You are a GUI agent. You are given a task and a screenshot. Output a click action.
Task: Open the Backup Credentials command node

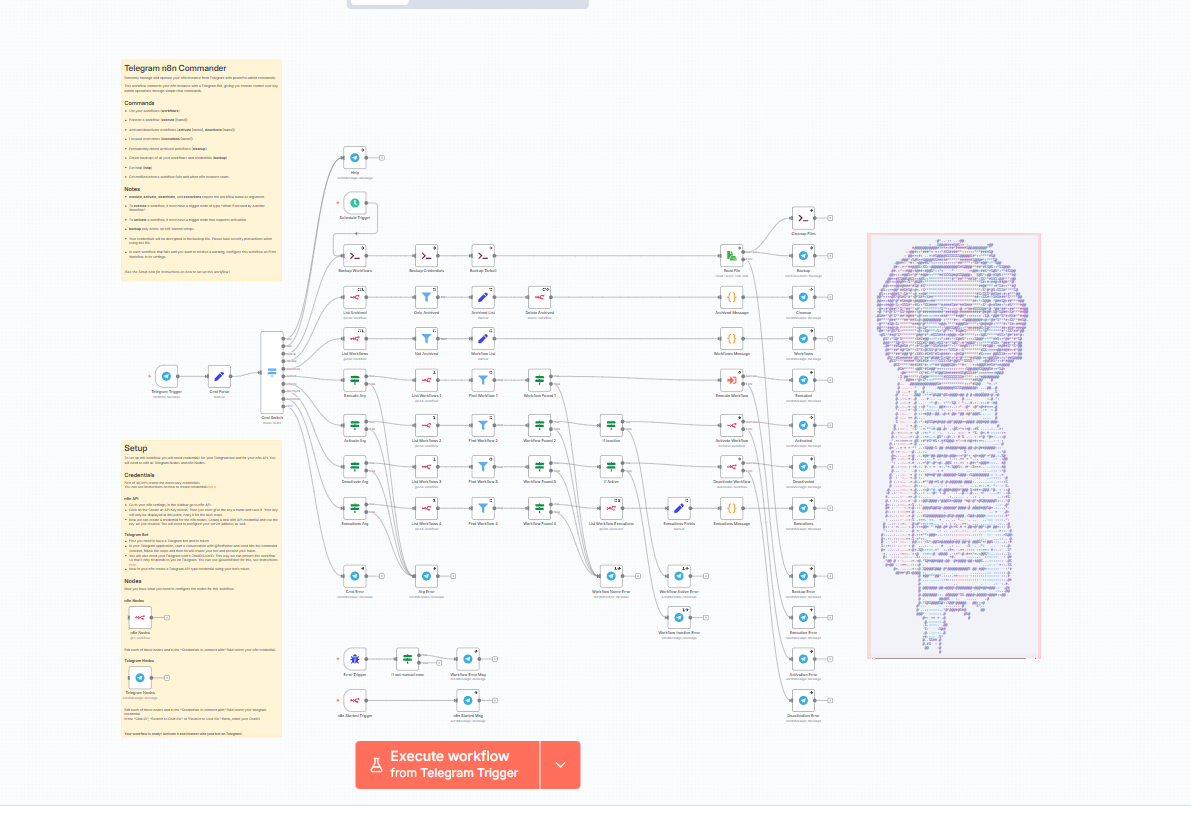click(426, 256)
